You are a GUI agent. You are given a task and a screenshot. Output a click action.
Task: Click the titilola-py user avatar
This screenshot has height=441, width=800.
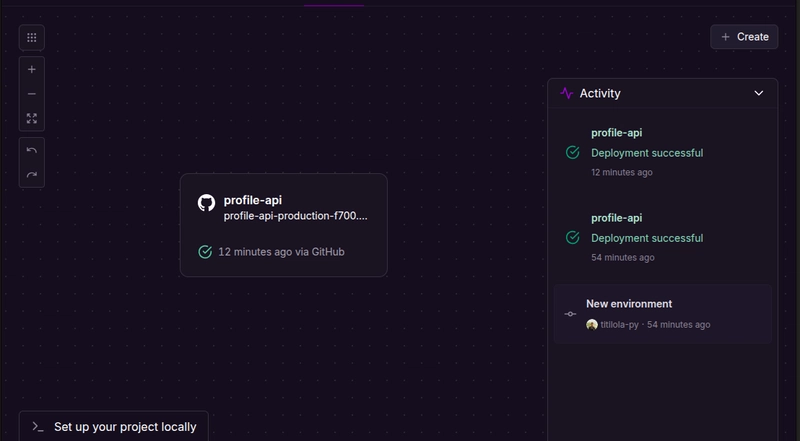point(592,325)
